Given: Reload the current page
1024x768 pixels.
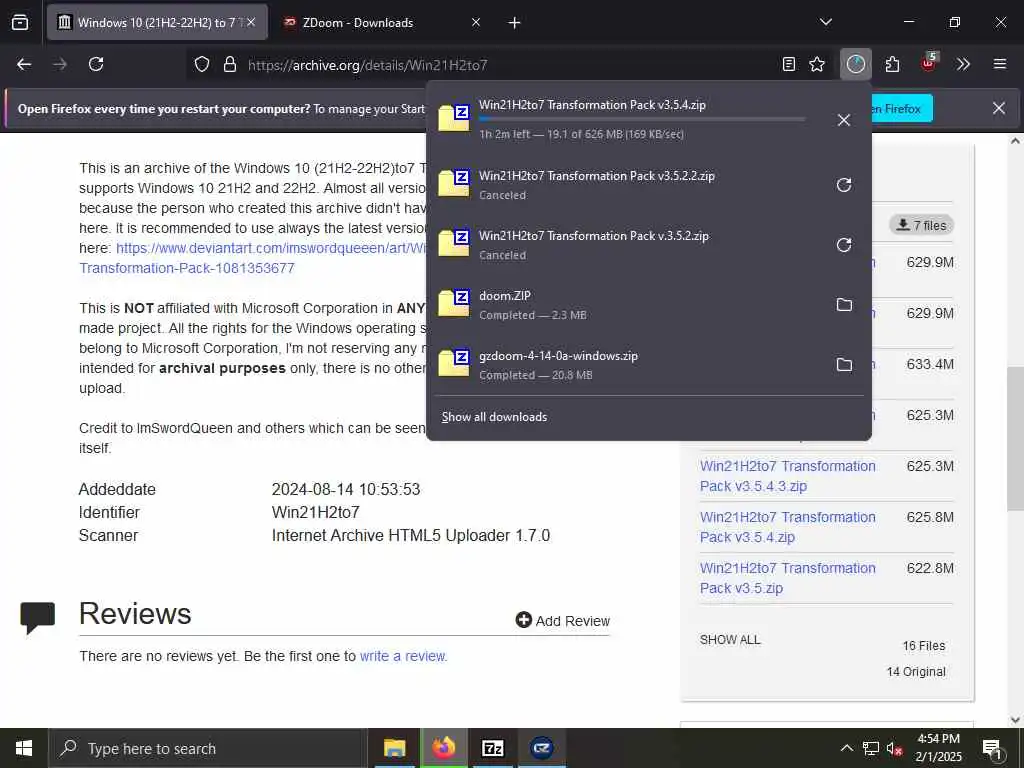Looking at the screenshot, I should click(96, 64).
